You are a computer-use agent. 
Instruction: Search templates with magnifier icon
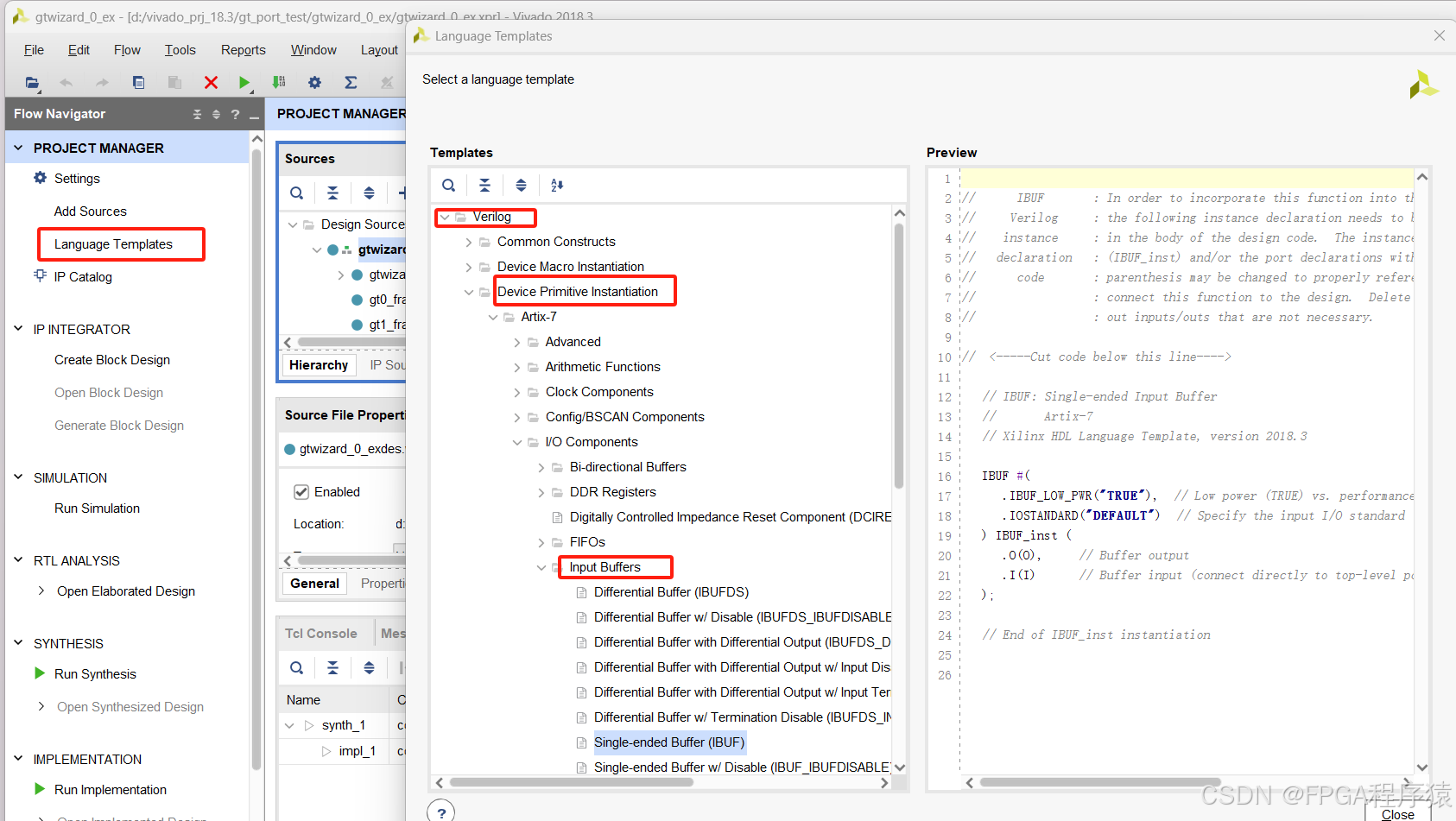449,185
